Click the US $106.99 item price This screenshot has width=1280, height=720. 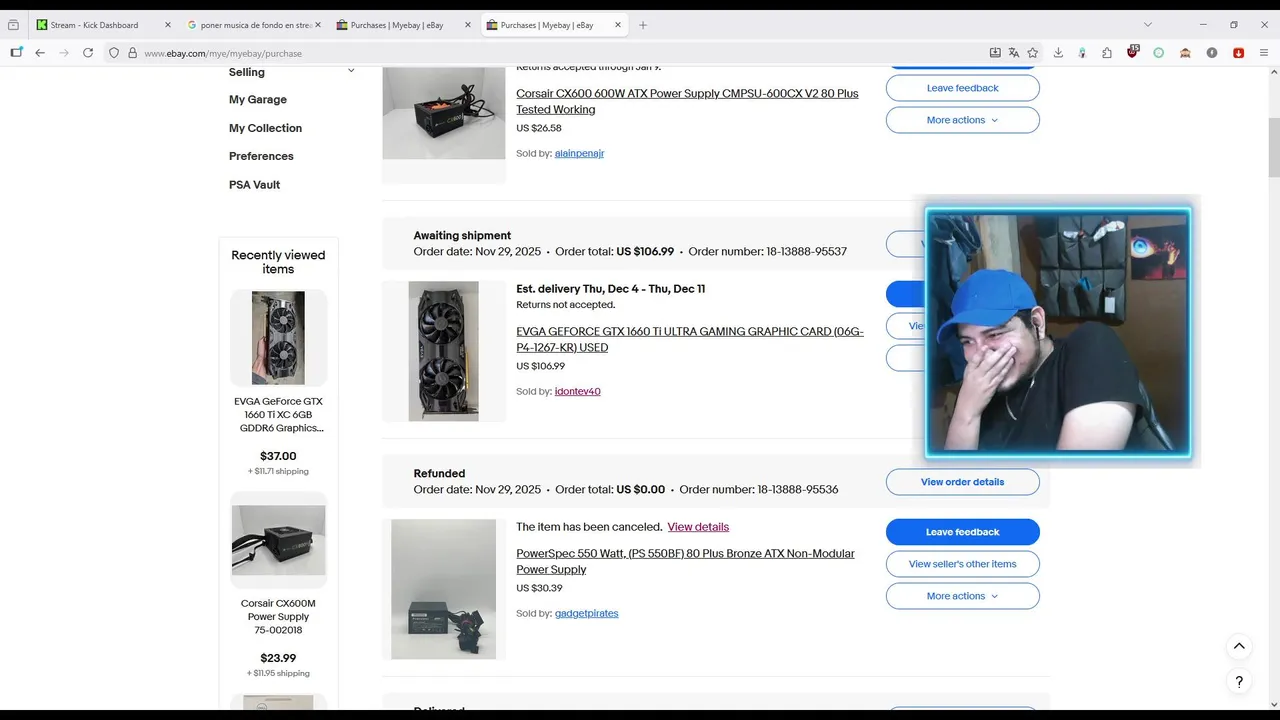[x=540, y=366]
